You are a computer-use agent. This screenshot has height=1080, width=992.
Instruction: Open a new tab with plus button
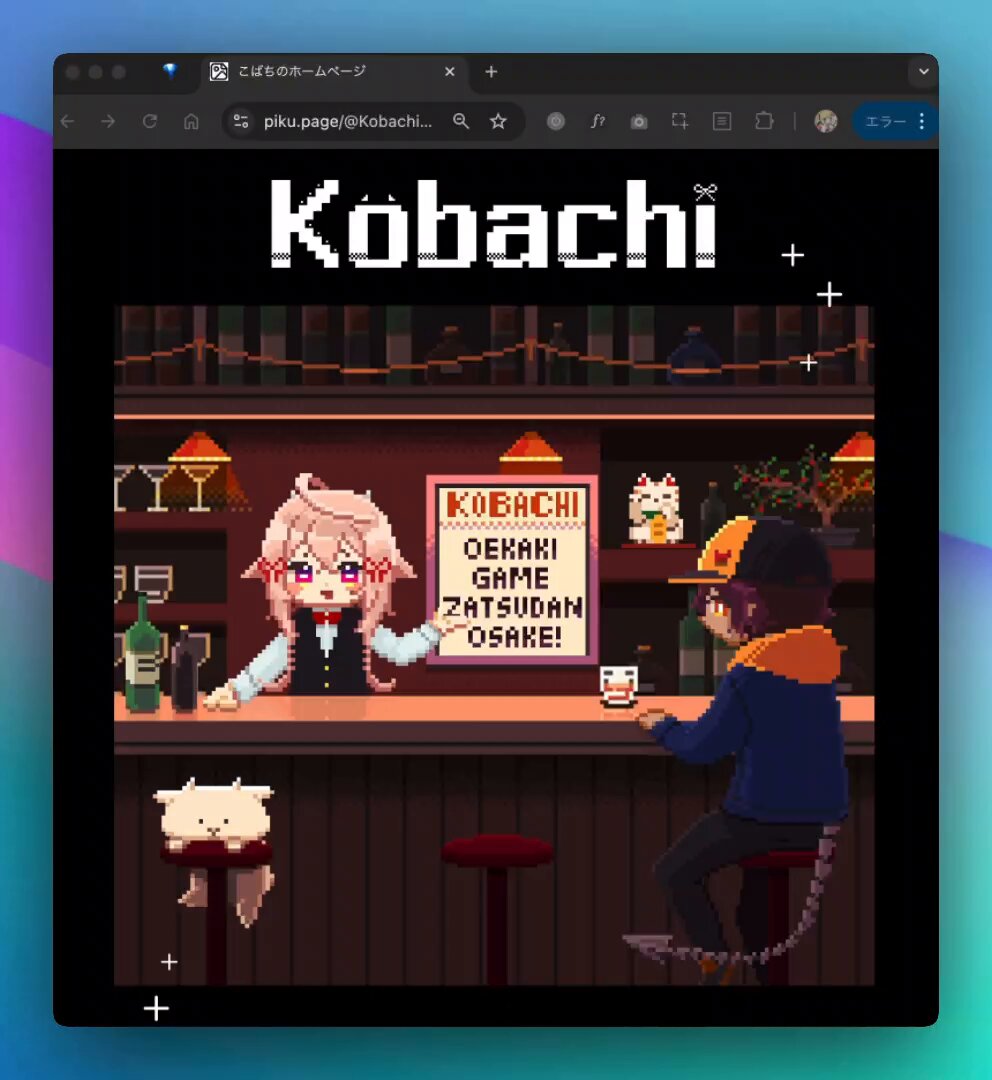tap(491, 72)
